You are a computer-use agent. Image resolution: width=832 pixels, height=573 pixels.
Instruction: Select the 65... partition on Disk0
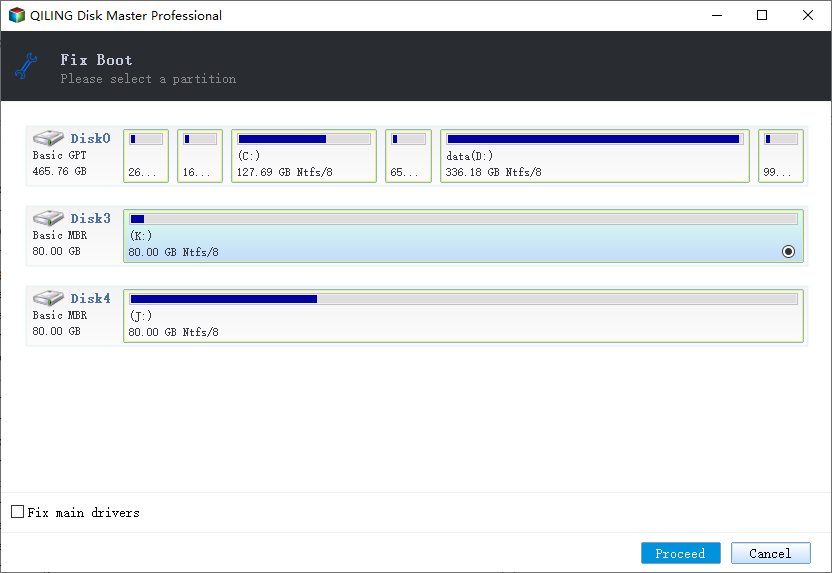[409, 156]
